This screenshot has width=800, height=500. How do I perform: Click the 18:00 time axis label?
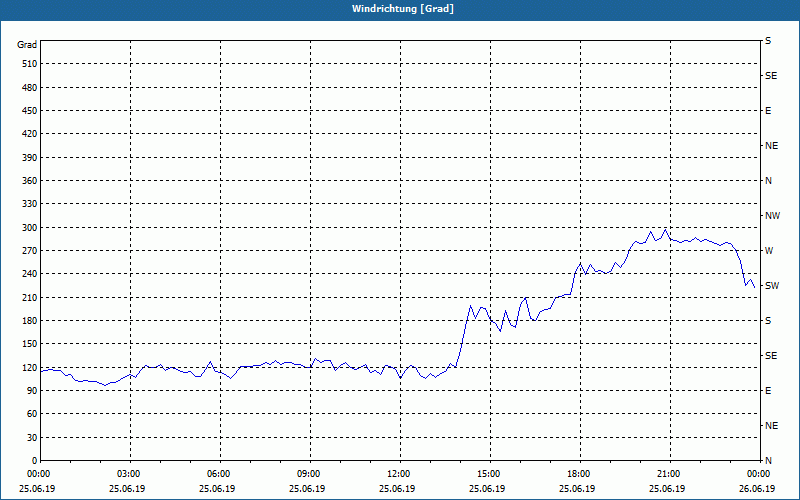point(578,474)
